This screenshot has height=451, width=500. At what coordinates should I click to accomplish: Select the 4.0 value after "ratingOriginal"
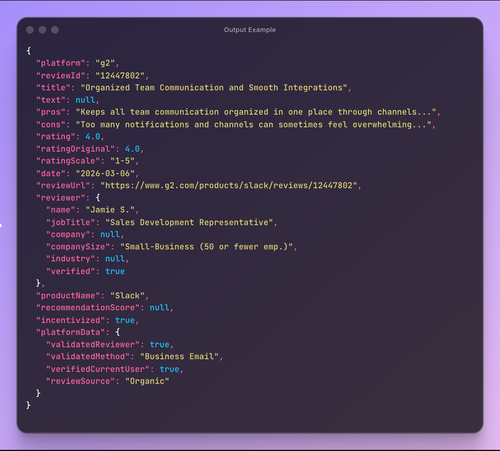132,149
